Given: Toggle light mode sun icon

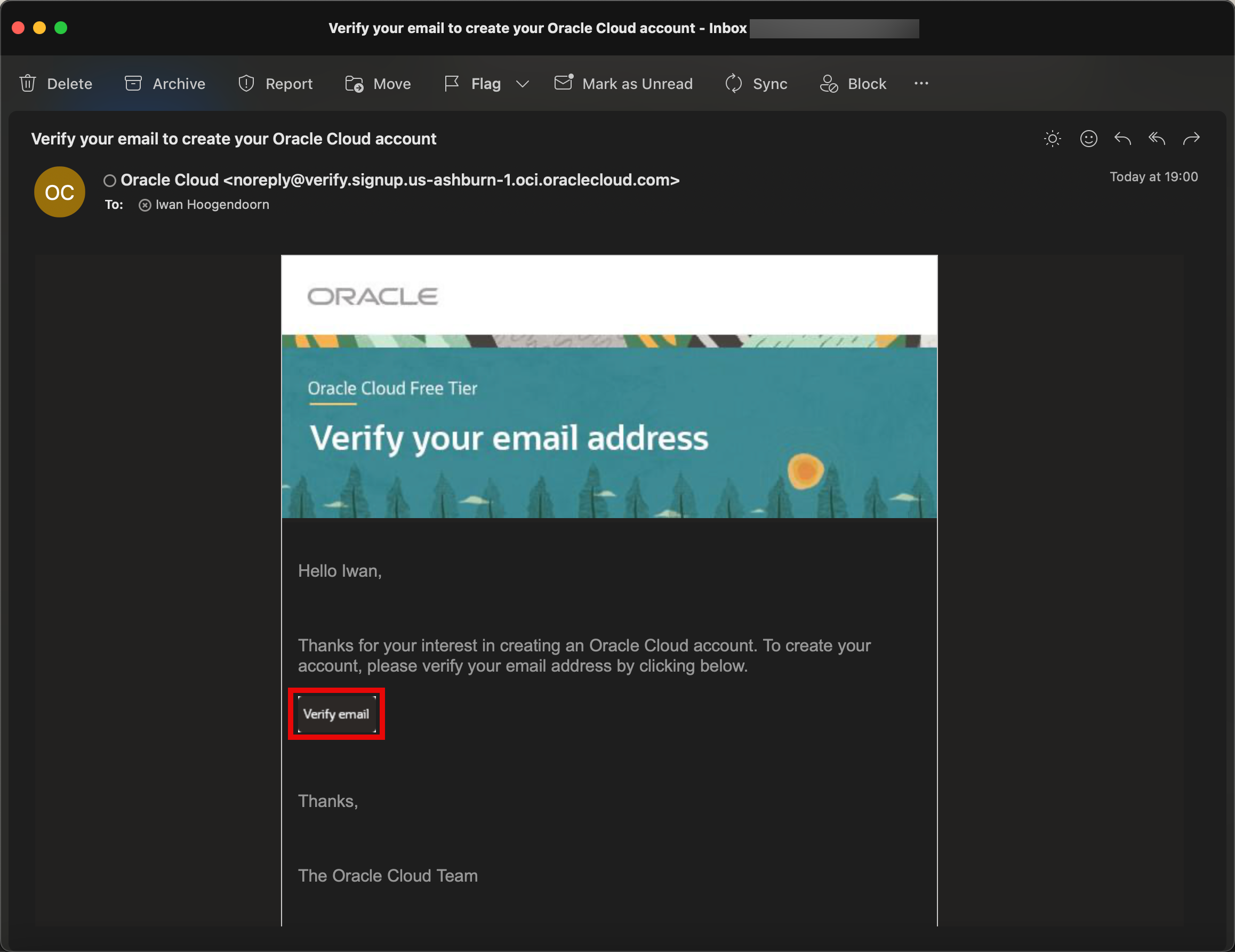Looking at the screenshot, I should click(x=1052, y=139).
